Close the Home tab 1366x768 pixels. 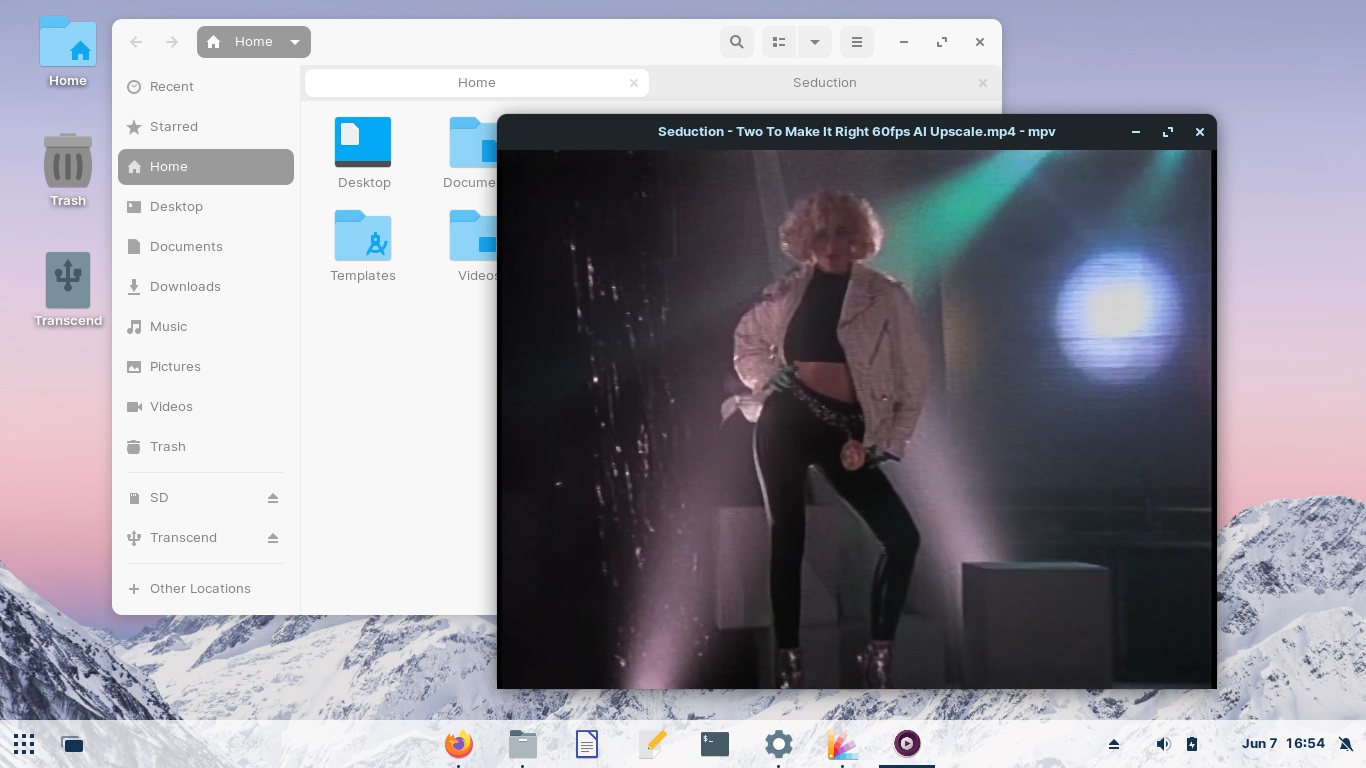point(634,83)
